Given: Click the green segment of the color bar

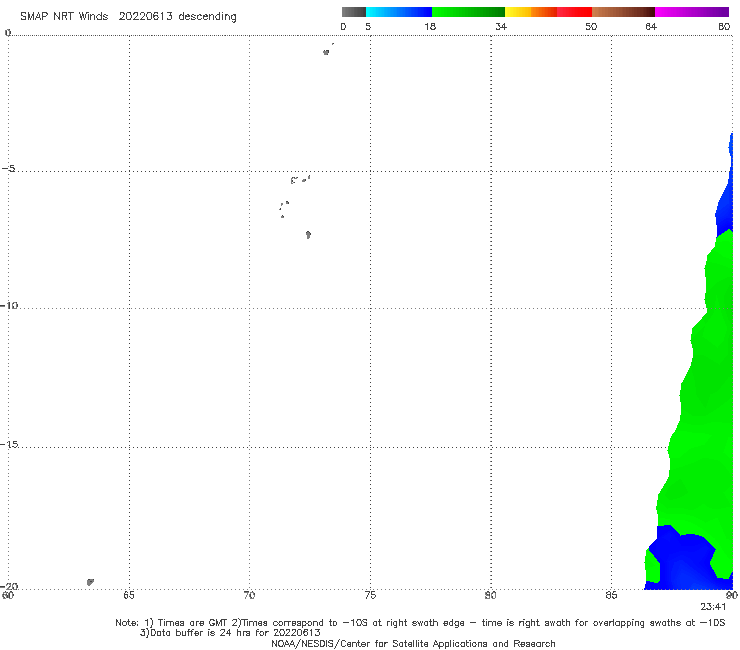Looking at the screenshot, I should [x=468, y=12].
